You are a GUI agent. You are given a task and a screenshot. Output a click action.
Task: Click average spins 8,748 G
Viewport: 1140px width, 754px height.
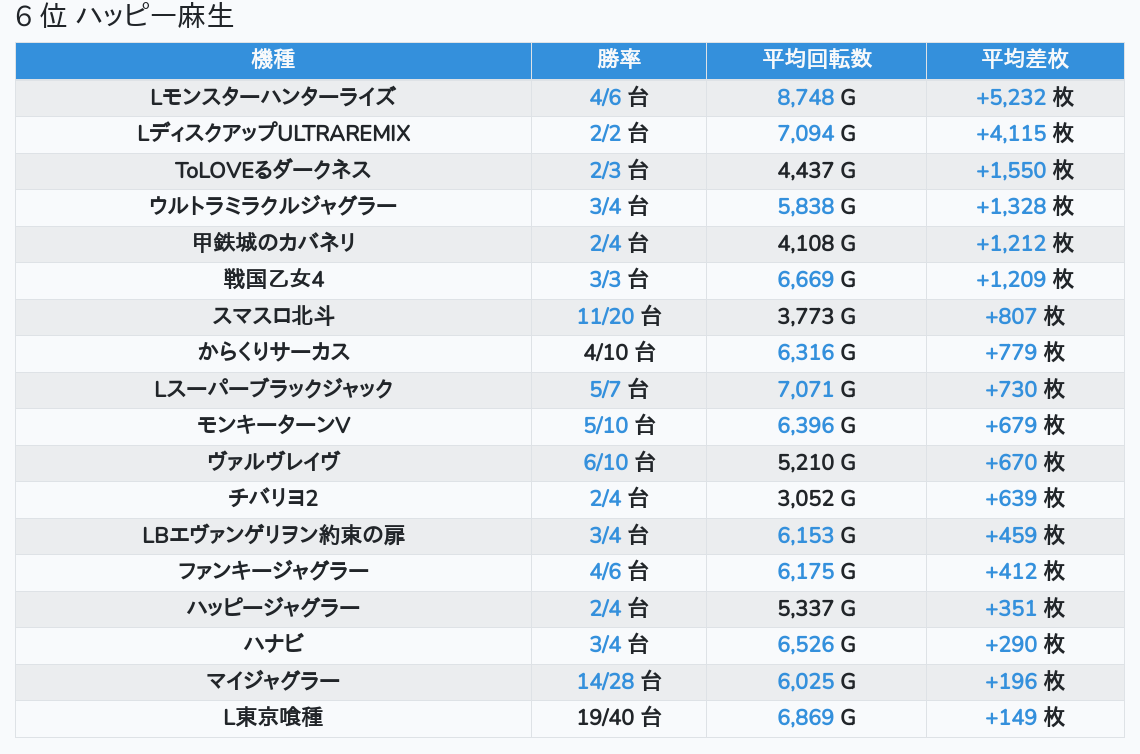pos(816,97)
